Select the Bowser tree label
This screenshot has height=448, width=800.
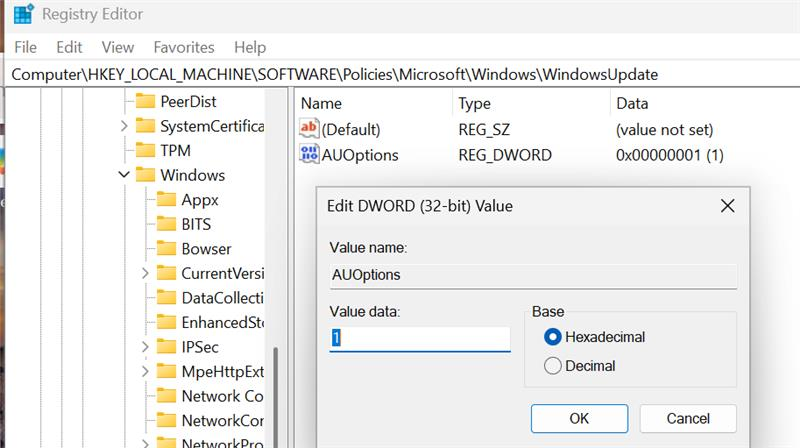pos(206,248)
